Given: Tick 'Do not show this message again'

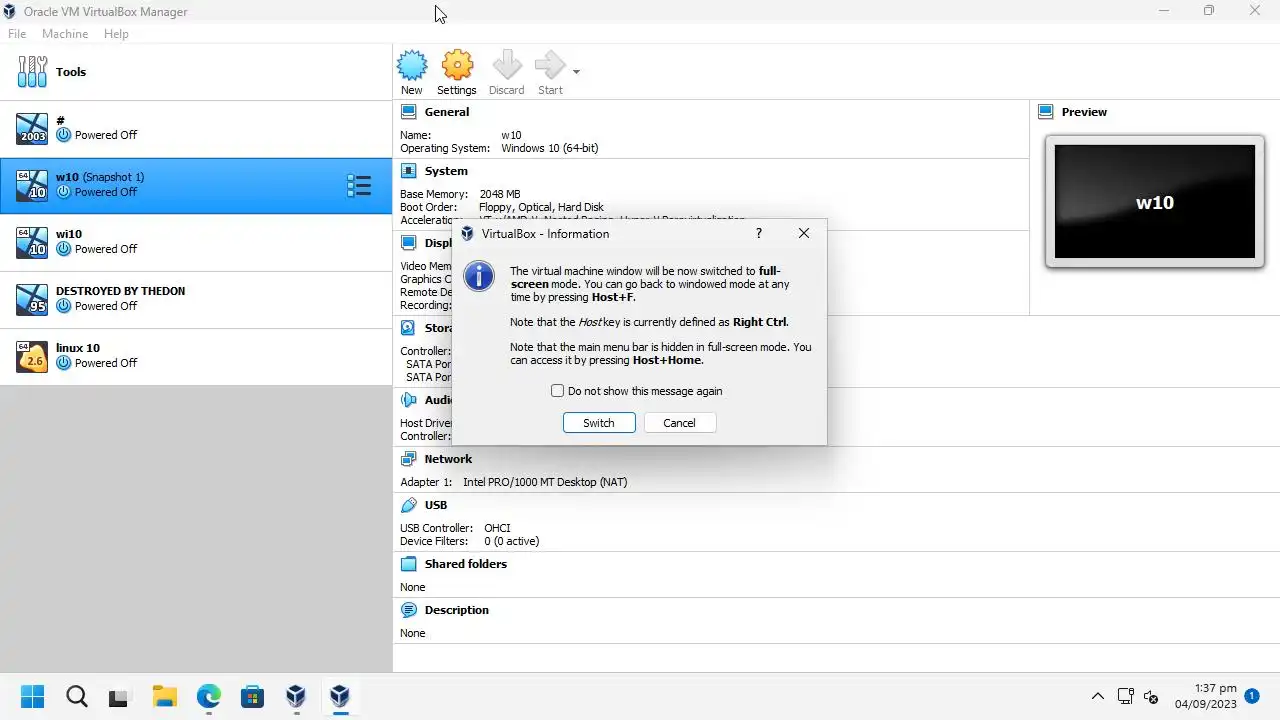Looking at the screenshot, I should 558,391.
